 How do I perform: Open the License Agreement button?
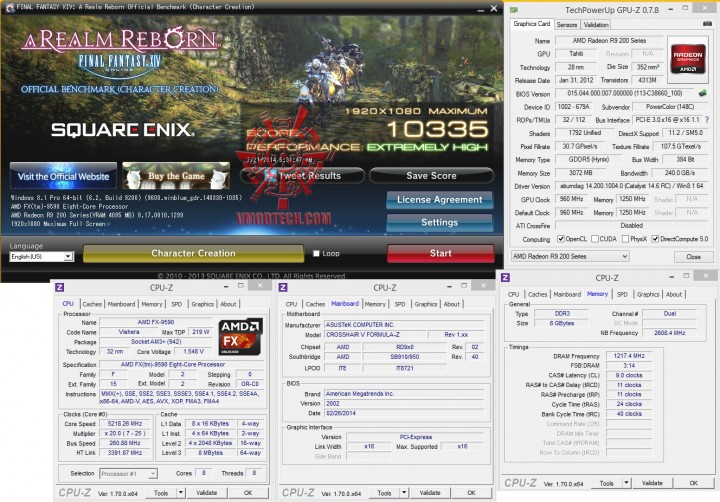pos(439,200)
